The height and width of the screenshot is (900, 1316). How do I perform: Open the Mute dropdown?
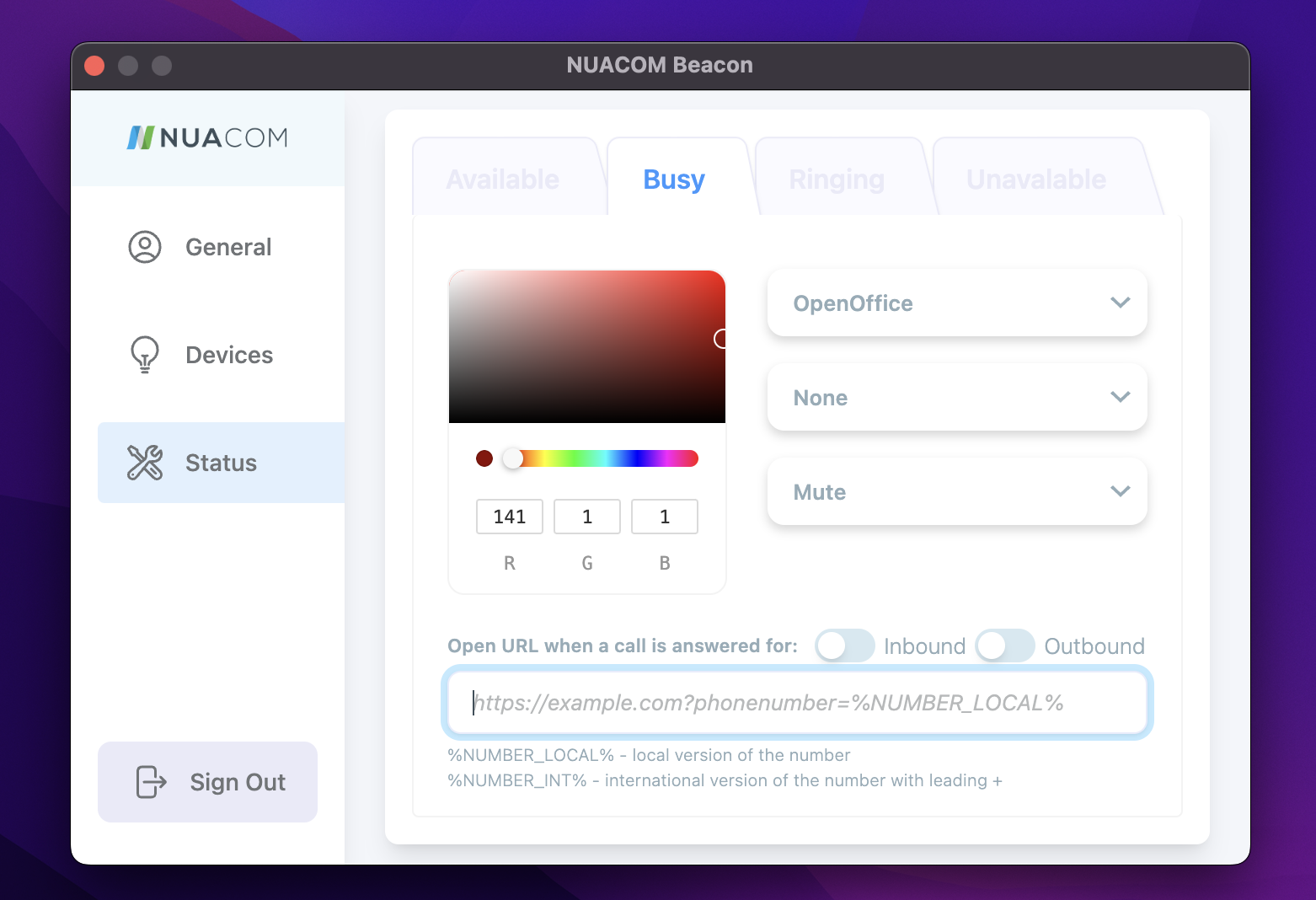point(957,491)
